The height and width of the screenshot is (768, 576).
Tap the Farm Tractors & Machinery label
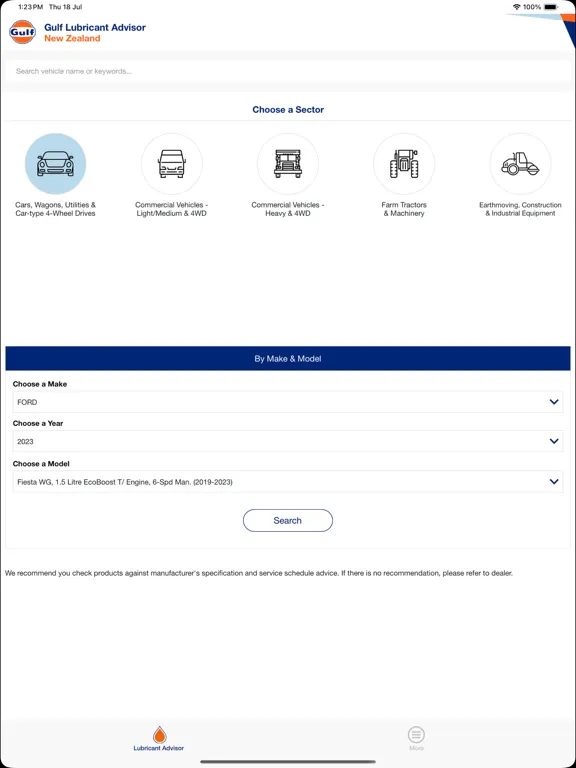[404, 209]
